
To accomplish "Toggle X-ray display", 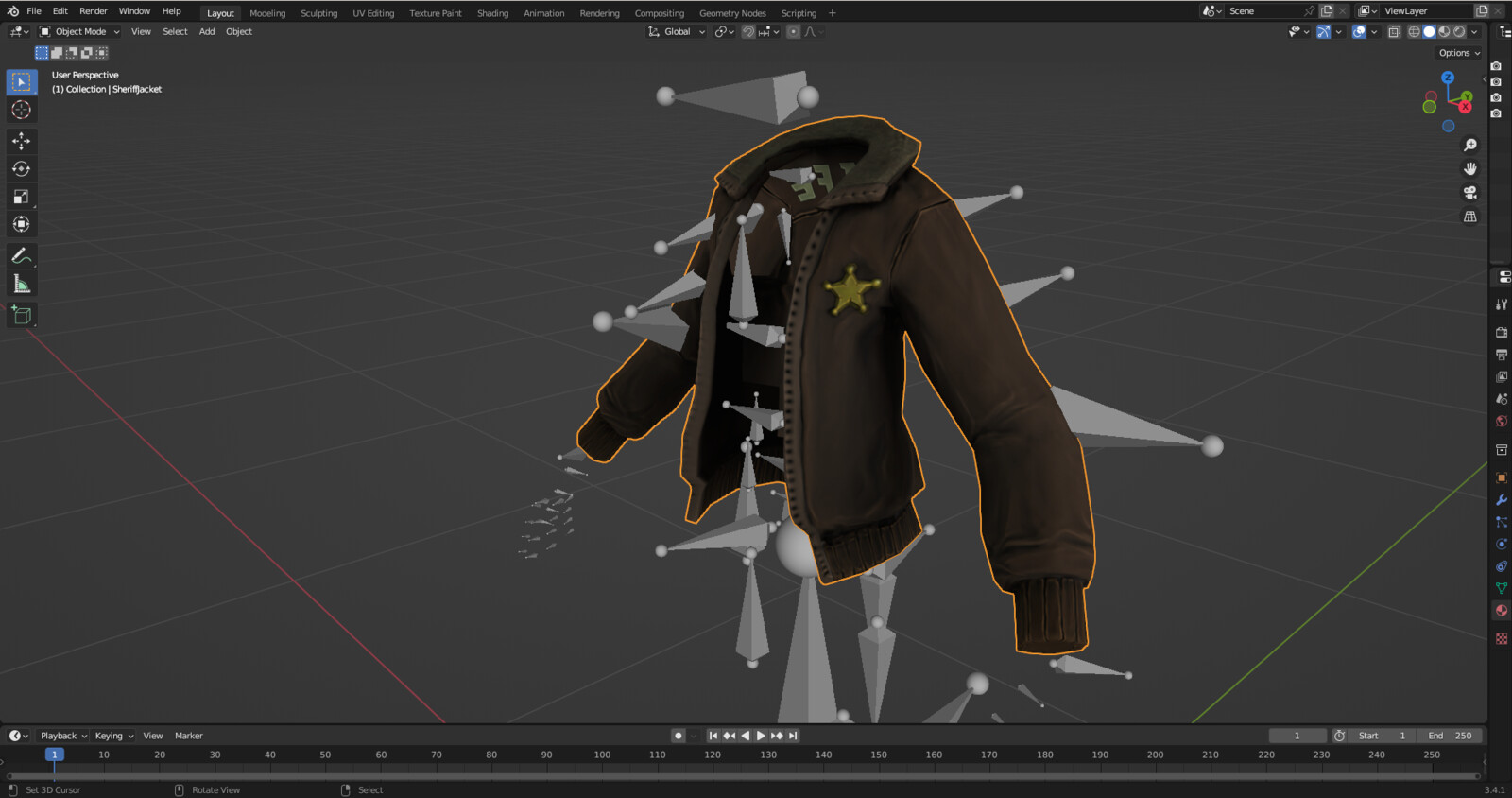I will point(1394,32).
